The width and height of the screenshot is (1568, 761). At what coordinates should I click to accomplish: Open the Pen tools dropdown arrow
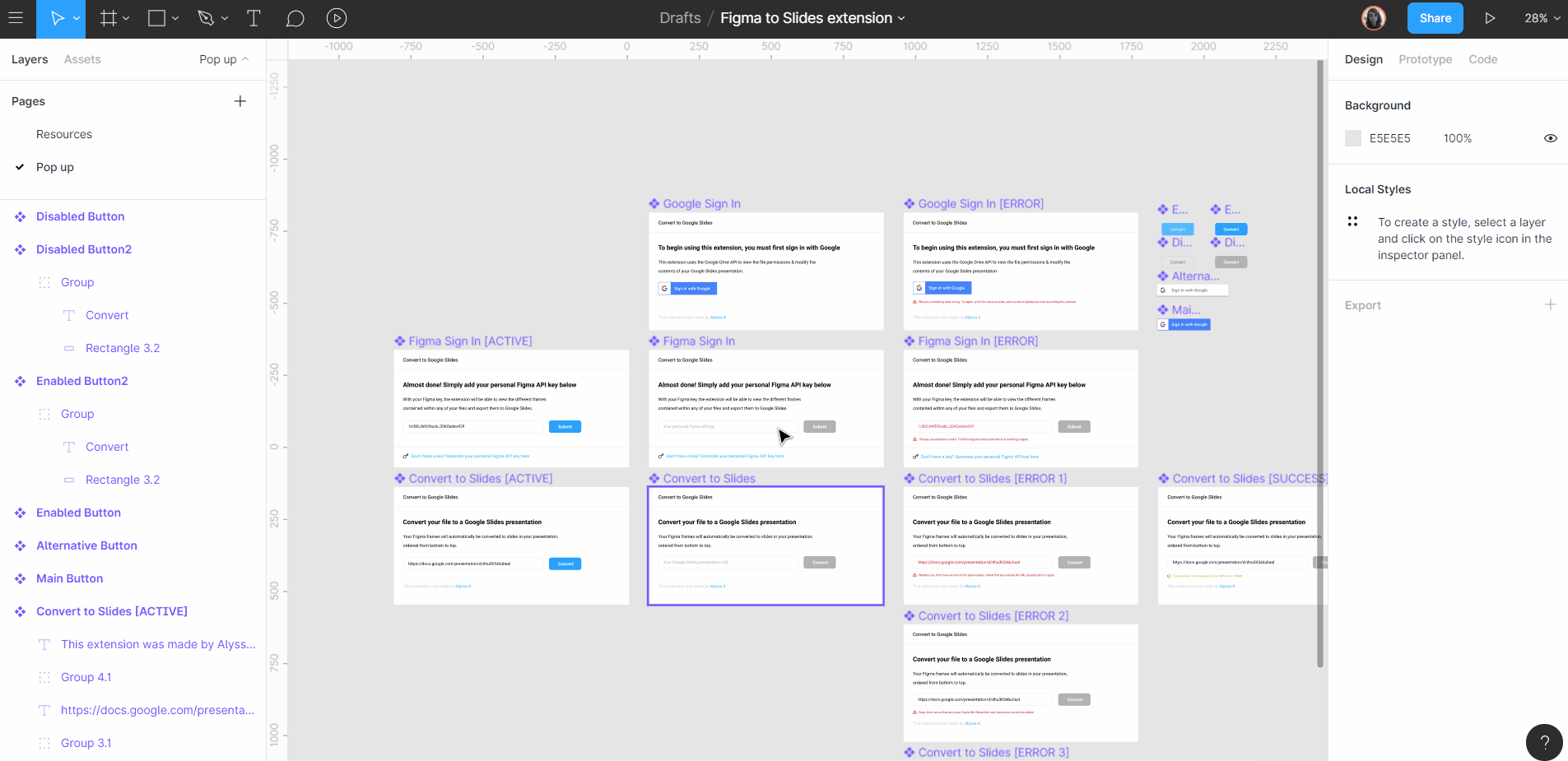click(225, 18)
